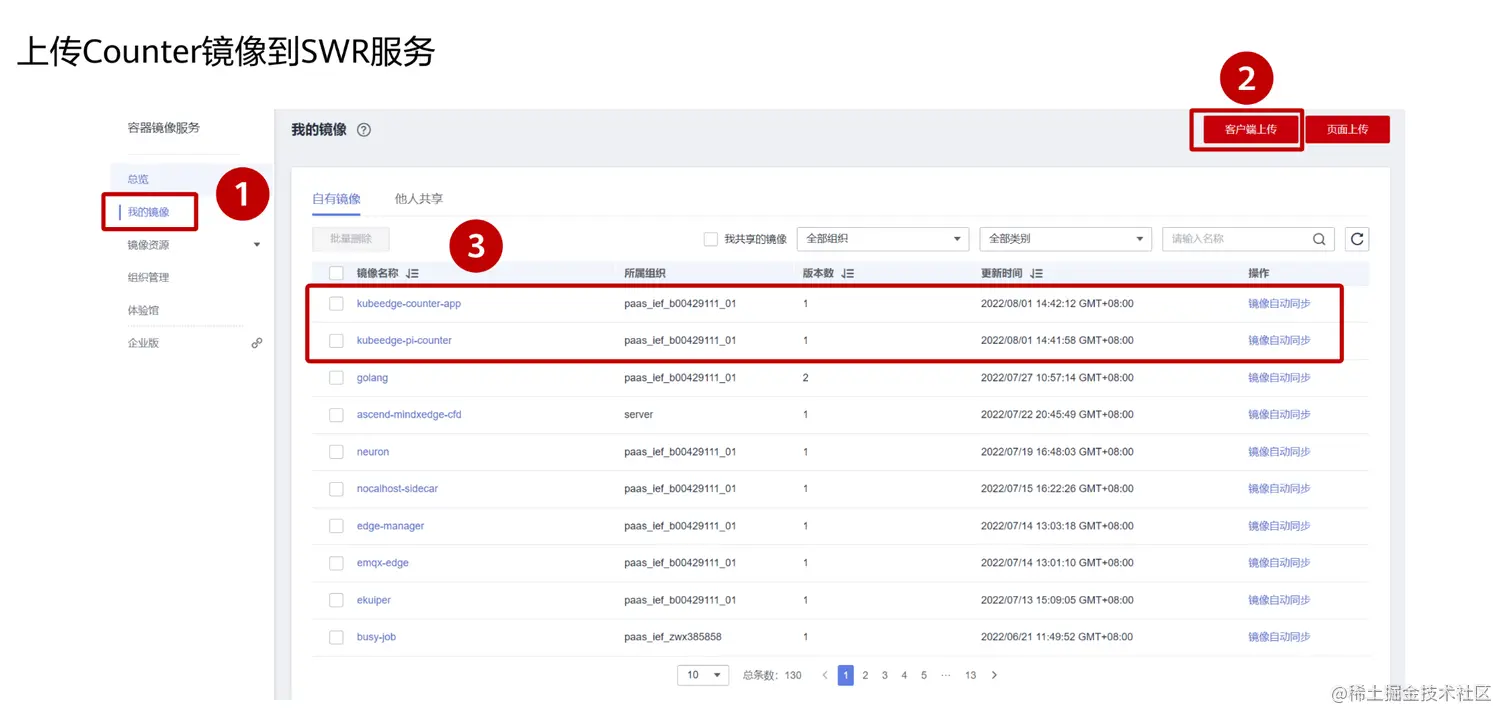Click the search magnifier icon

tap(1319, 239)
